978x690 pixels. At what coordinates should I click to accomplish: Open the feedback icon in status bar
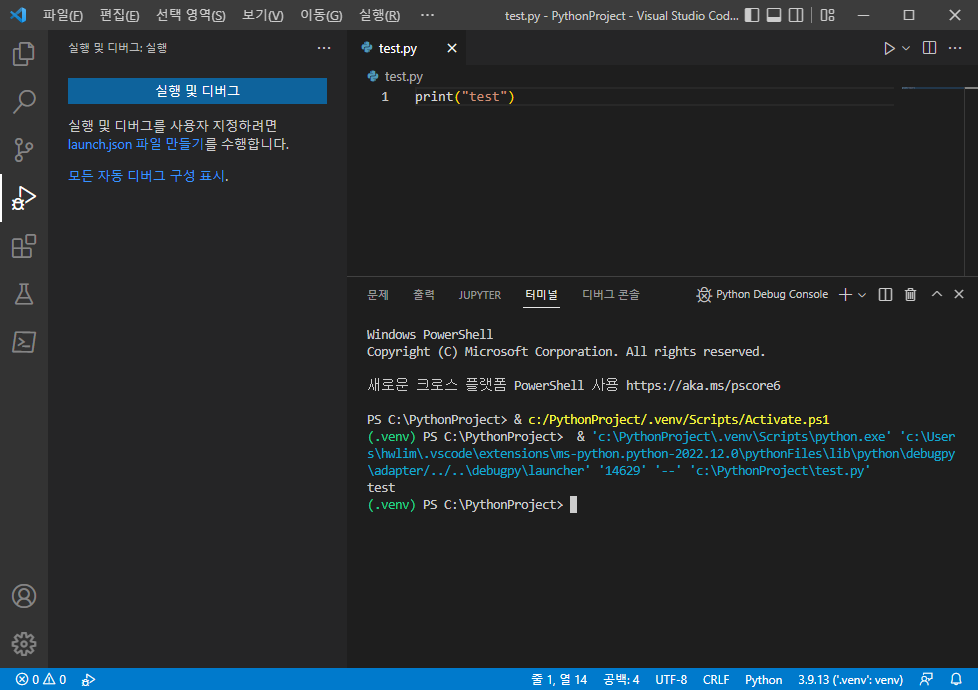coord(927,679)
